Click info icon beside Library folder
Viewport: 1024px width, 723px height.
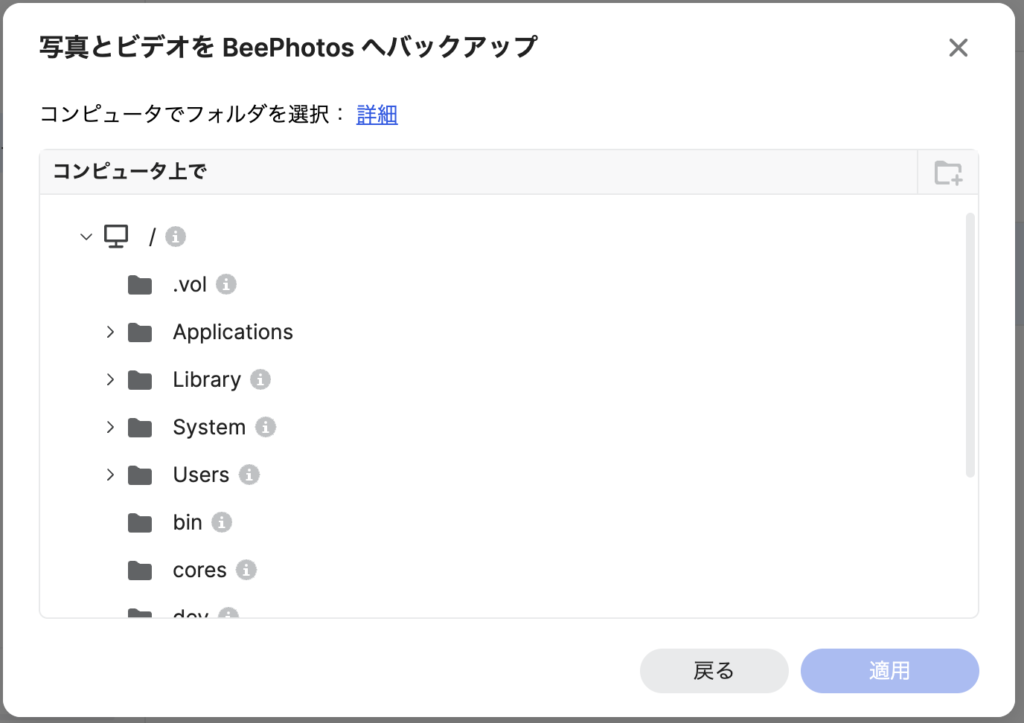(x=260, y=379)
